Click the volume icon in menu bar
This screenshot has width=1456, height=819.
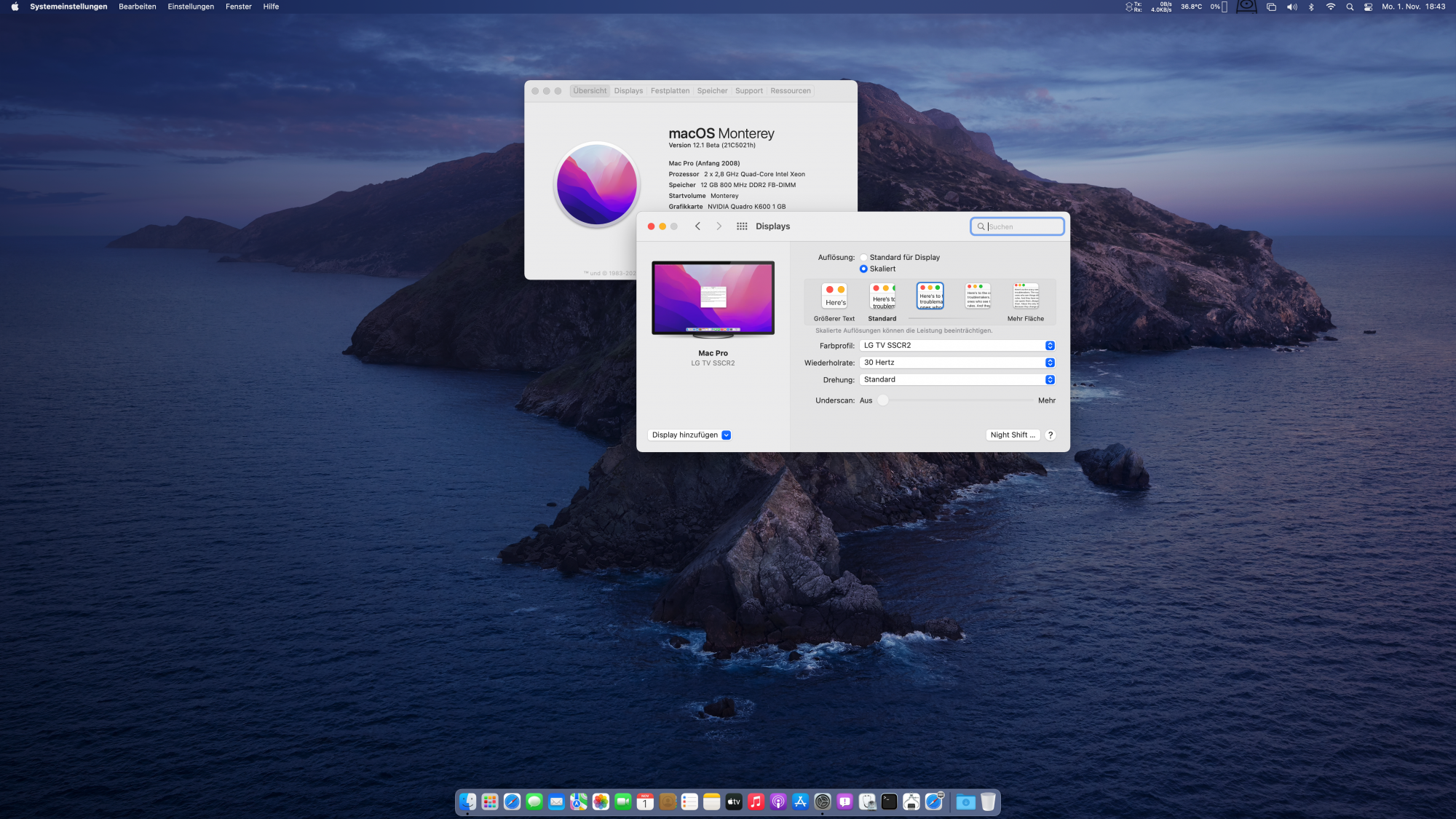(x=1292, y=7)
